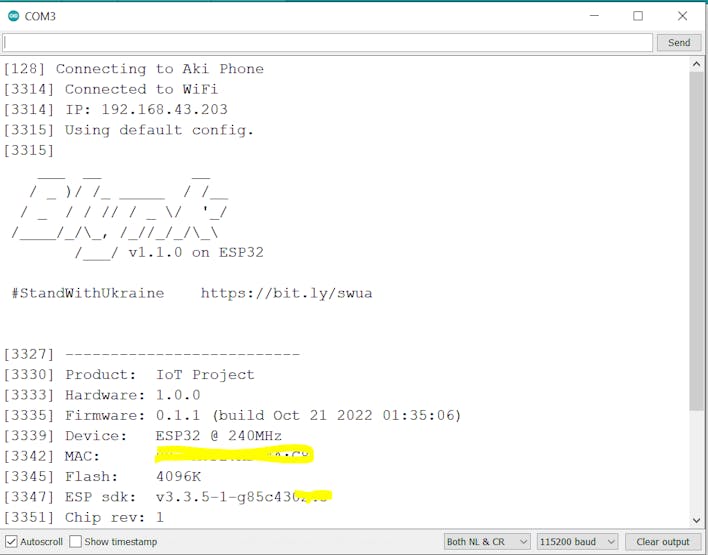
Task: Maximize the COM3 window
Action: click(638, 16)
